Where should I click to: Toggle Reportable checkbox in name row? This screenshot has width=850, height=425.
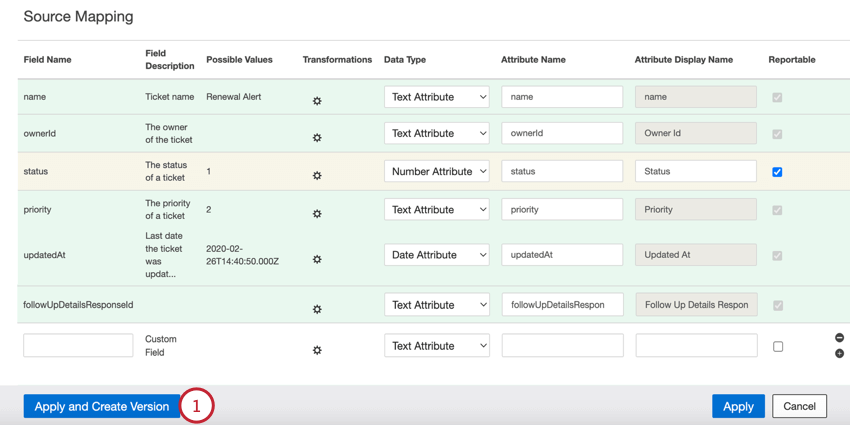[777, 97]
